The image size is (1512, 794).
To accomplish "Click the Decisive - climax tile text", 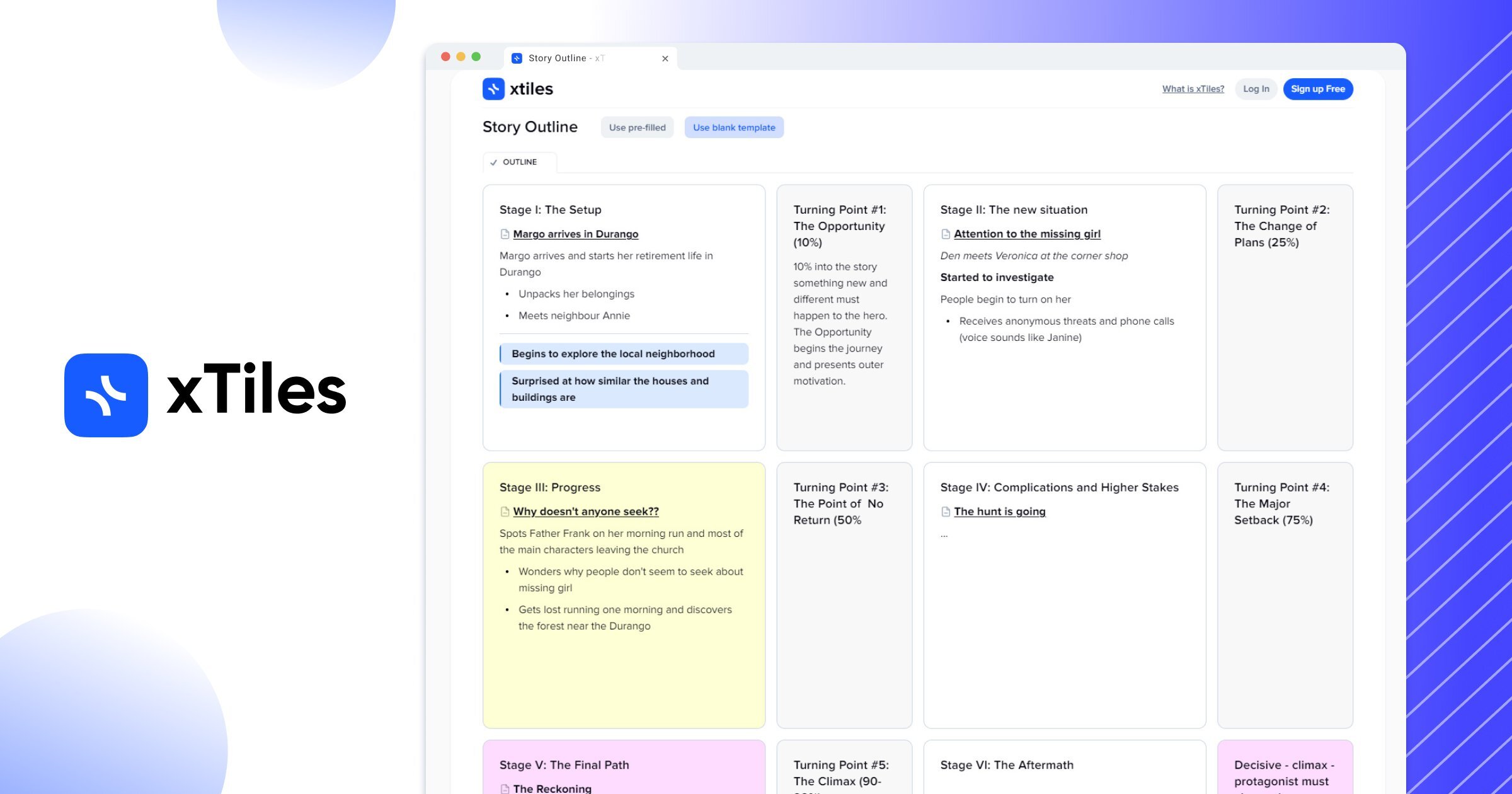I will pyautogui.click(x=1284, y=776).
